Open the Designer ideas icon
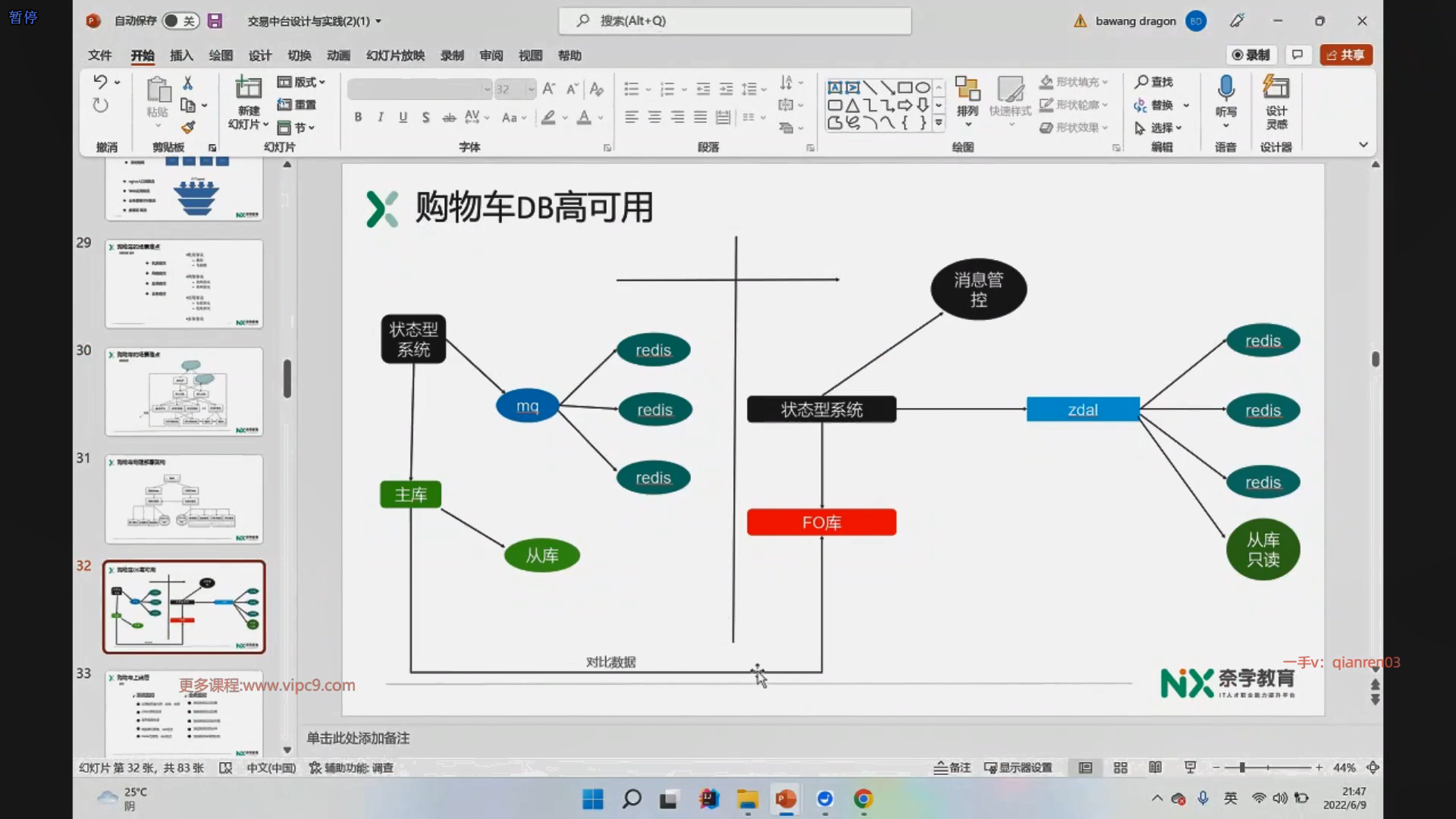This screenshot has width=1456, height=819. pyautogui.click(x=1276, y=89)
